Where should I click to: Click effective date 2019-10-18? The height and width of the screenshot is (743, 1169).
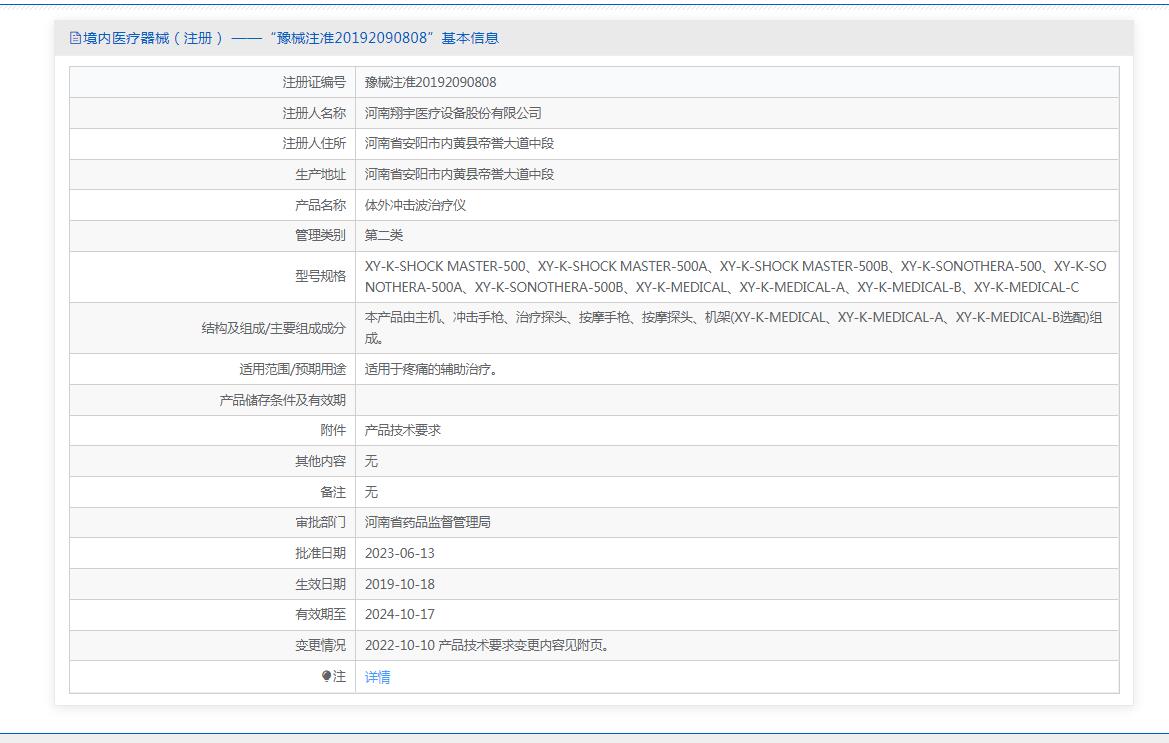click(400, 584)
